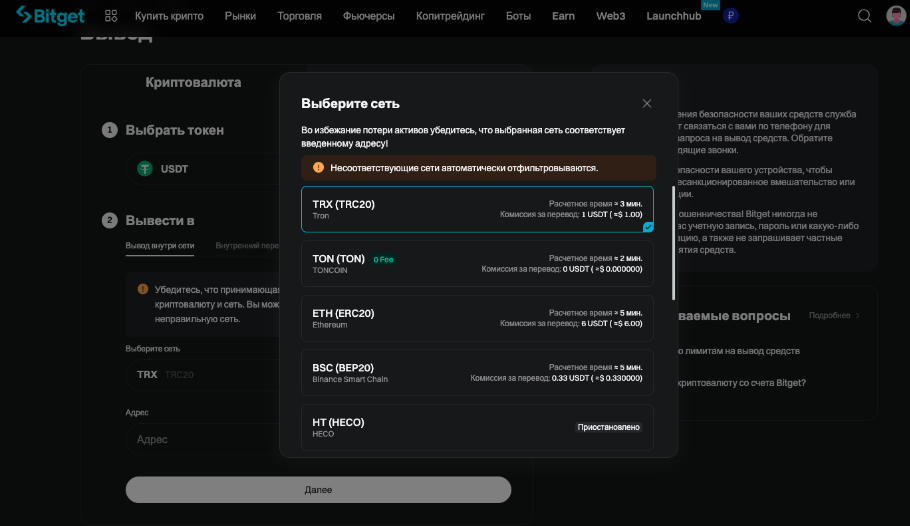The image size is (910, 526).
Task: Open the TRX TRC20 network dropdown
Action: point(203,374)
